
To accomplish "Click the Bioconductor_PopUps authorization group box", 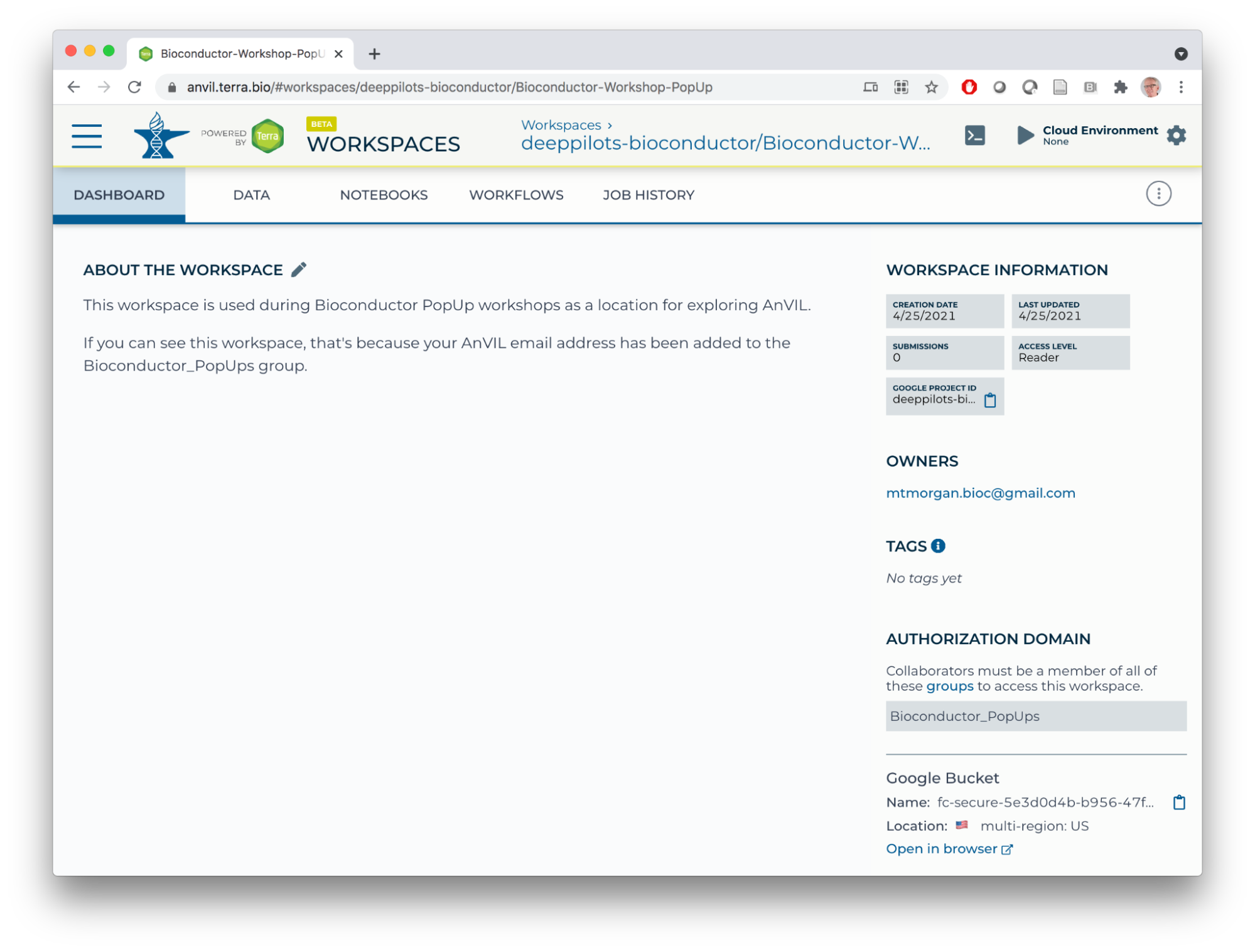I will pyautogui.click(x=1036, y=716).
